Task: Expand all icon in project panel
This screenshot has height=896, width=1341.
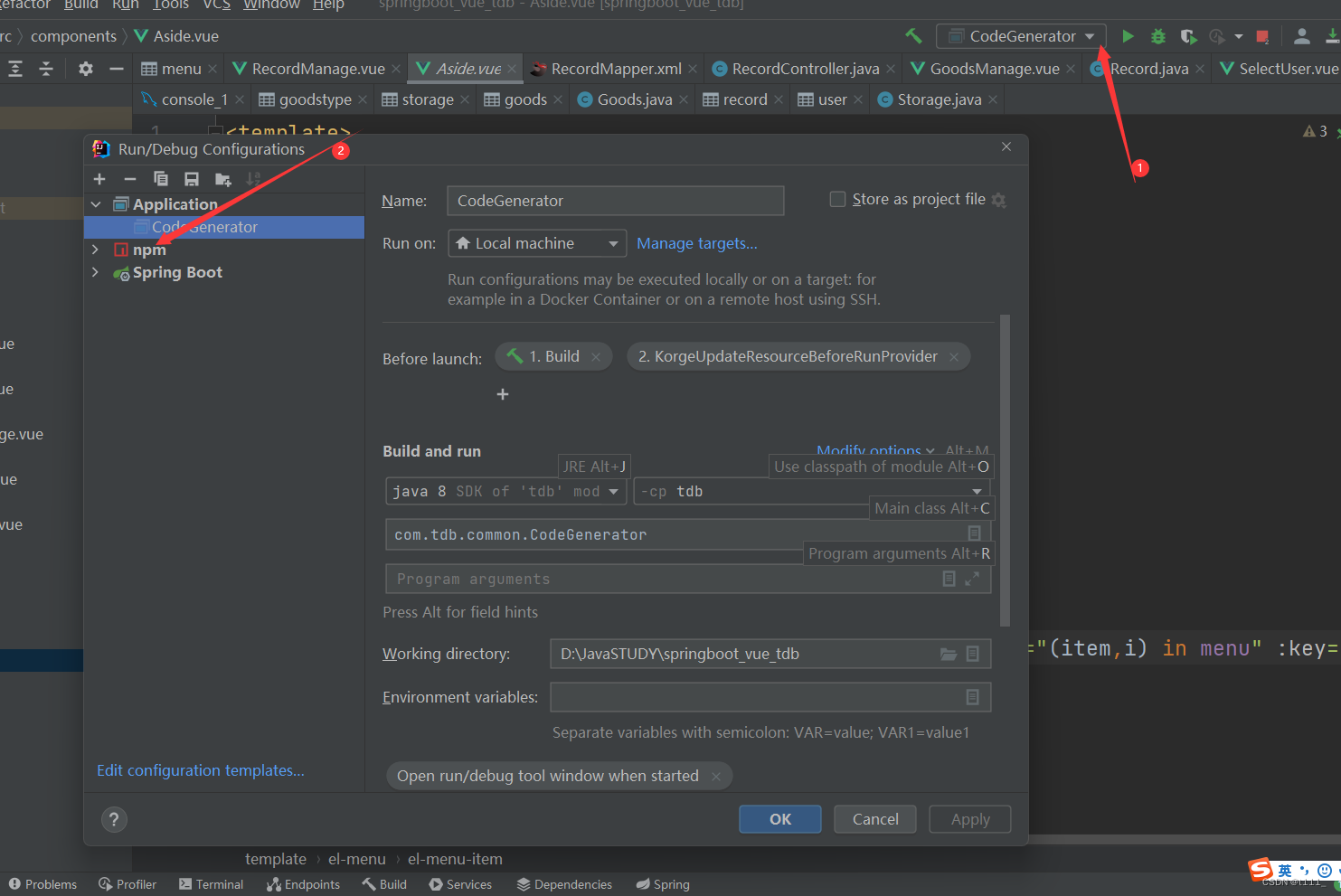Action: tap(15, 69)
